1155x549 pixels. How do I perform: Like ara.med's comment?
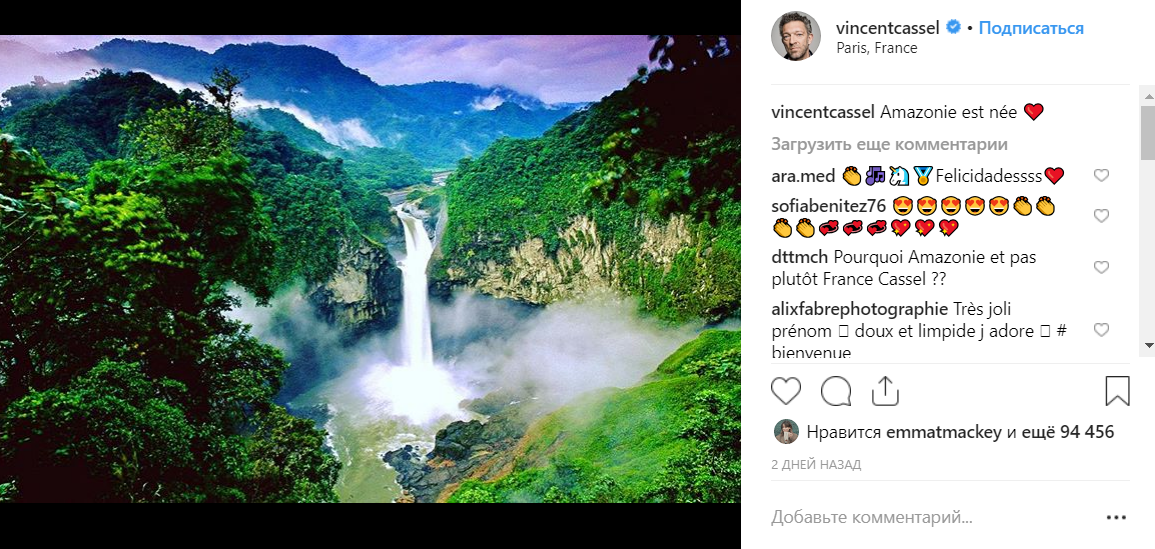point(1101,176)
